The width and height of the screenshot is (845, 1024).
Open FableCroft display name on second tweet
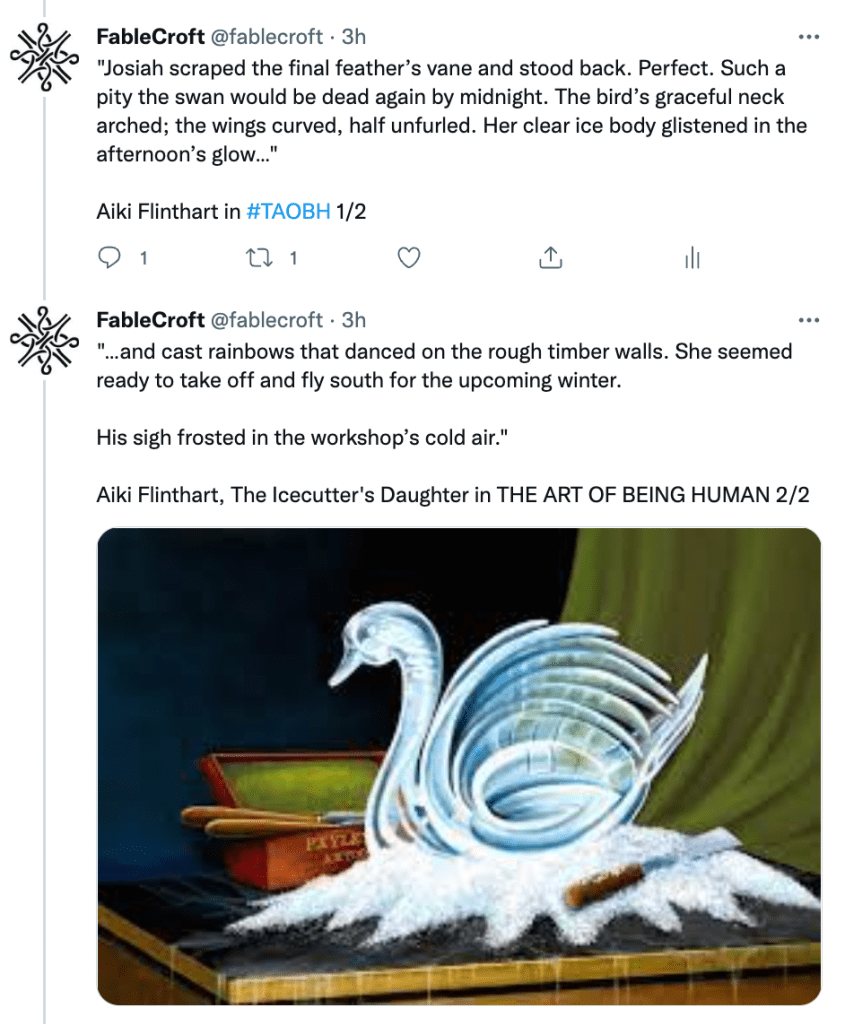[x=150, y=320]
